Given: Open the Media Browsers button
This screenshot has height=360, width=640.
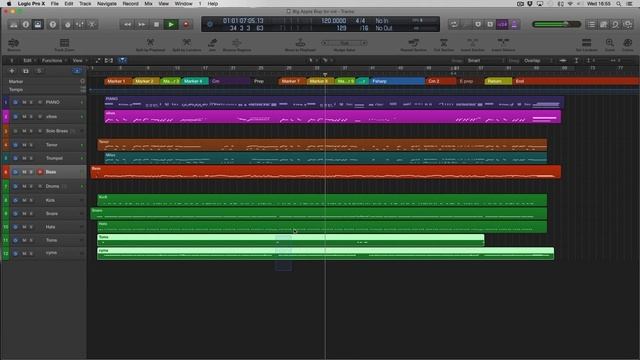Looking at the screenshot, I should click(x=627, y=24).
